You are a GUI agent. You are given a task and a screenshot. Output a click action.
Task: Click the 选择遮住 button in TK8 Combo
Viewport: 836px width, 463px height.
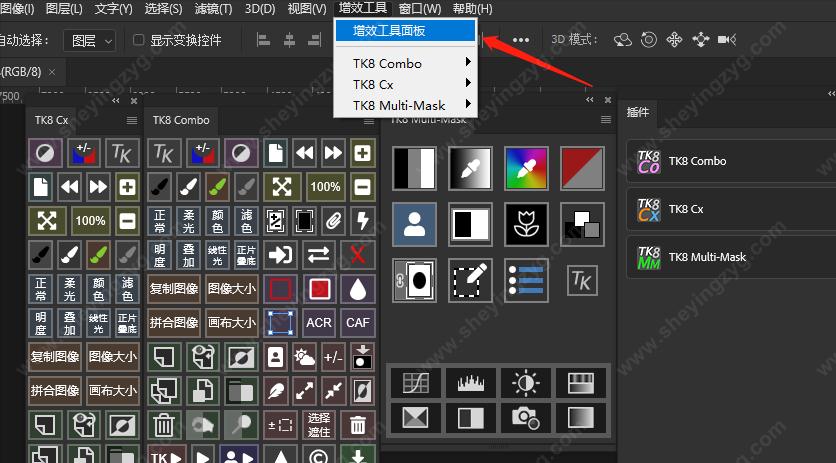pyautogui.click(x=319, y=425)
